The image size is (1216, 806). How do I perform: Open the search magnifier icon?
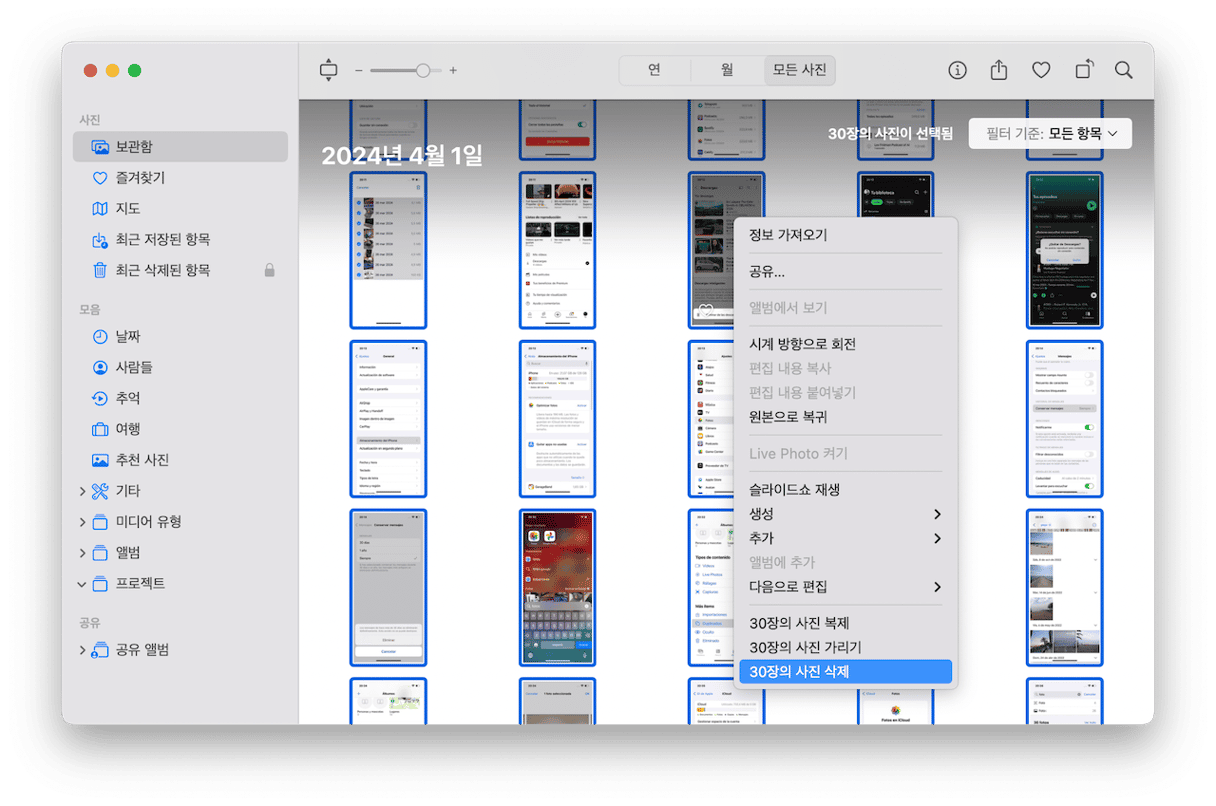click(1124, 70)
